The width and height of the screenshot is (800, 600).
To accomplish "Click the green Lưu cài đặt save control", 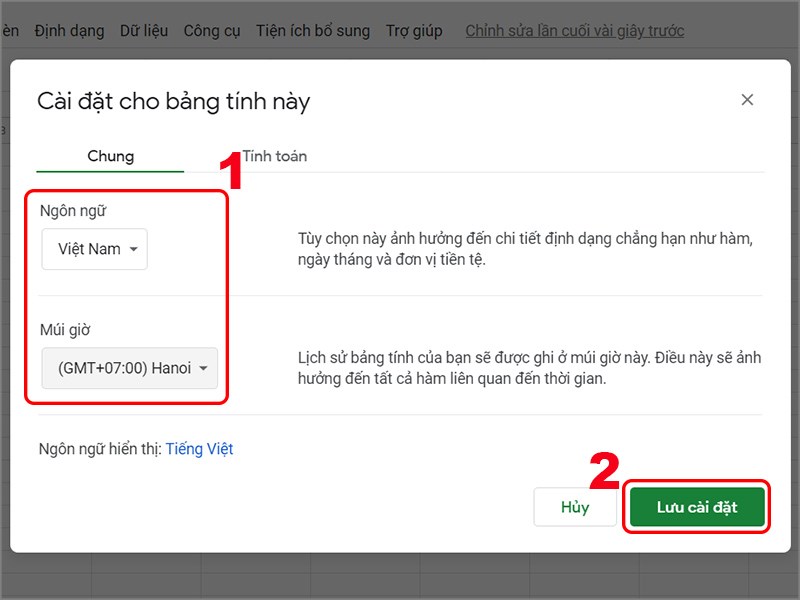I will pos(697,507).
